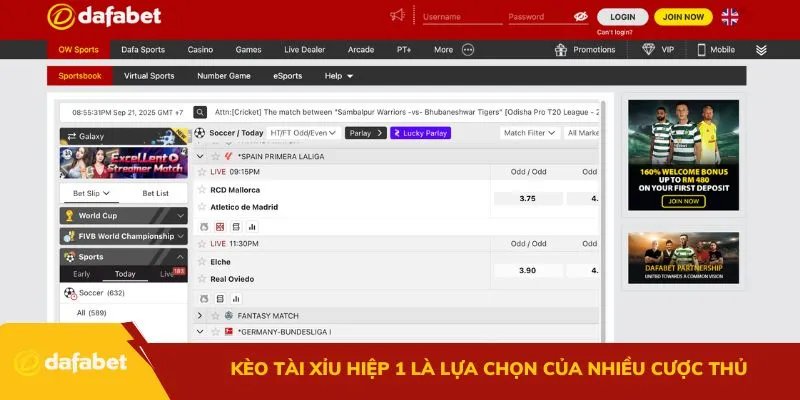Favorite the RCD Mallorca star
Viewport: 800px width, 400px height.
(x=201, y=189)
